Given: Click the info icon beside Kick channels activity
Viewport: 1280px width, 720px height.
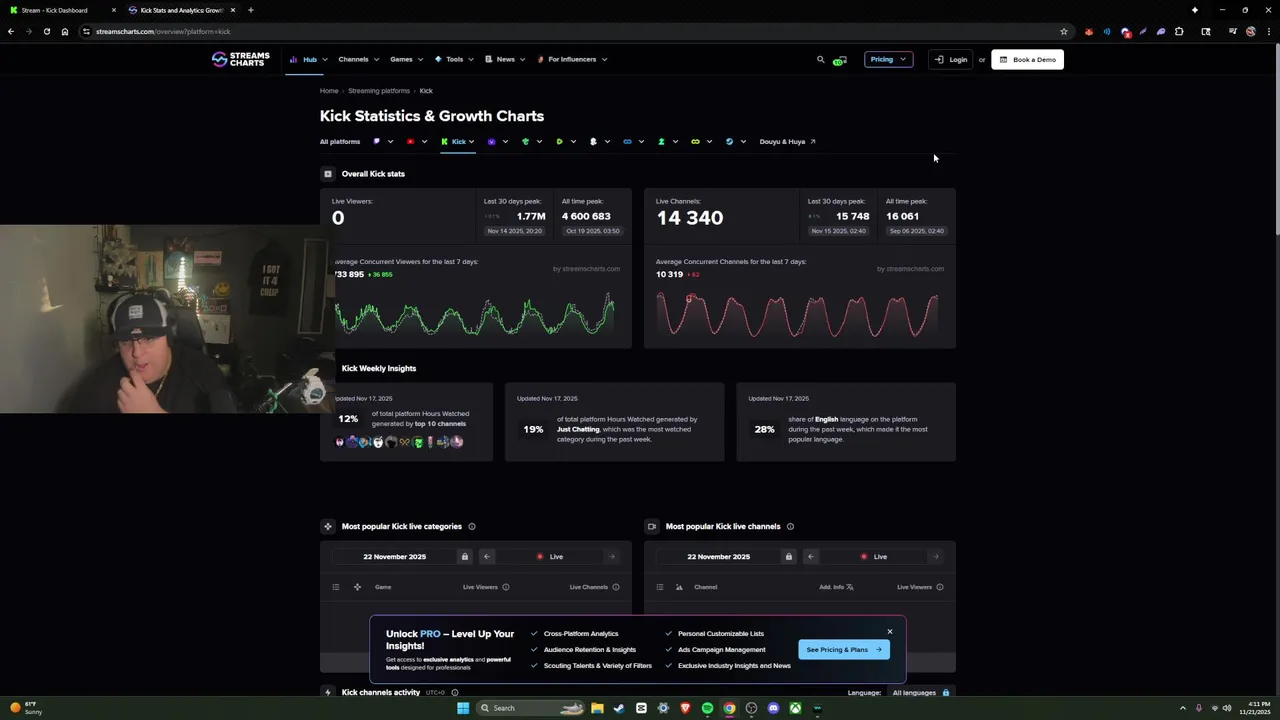Looking at the screenshot, I should pyautogui.click(x=455, y=692).
